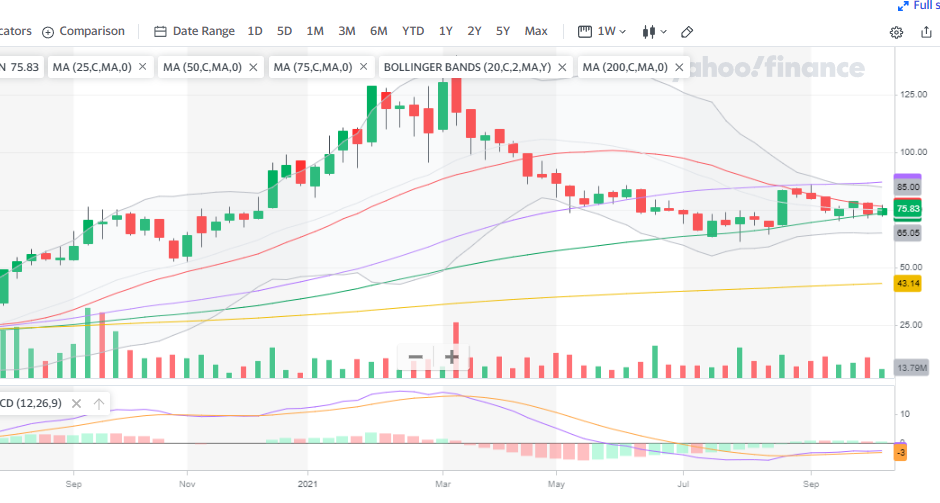Viewport: 940px width, 503px height.
Task: Click the MACD (12,26,9) label
Action: pos(30,403)
